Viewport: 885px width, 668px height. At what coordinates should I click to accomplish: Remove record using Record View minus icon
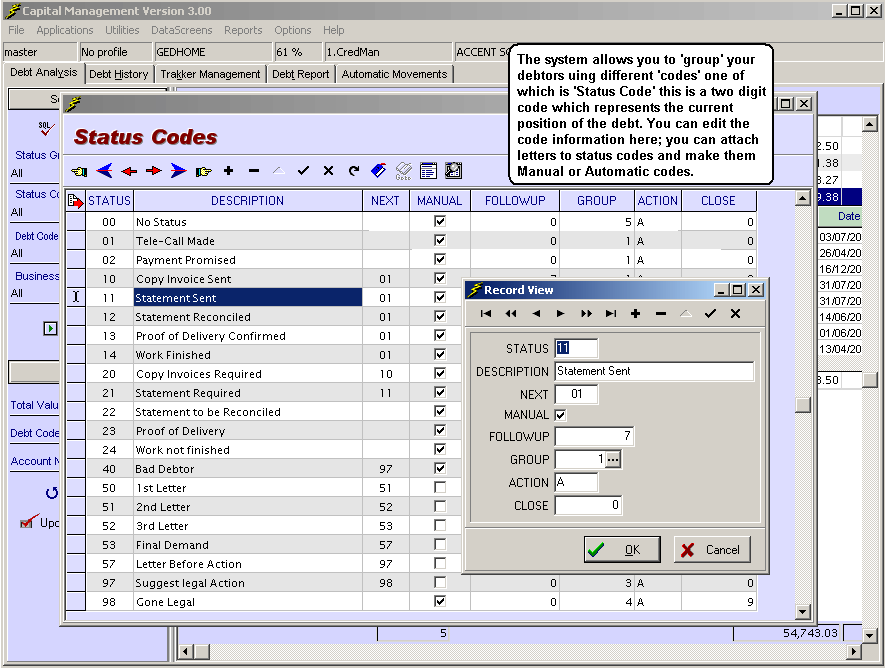(x=661, y=314)
